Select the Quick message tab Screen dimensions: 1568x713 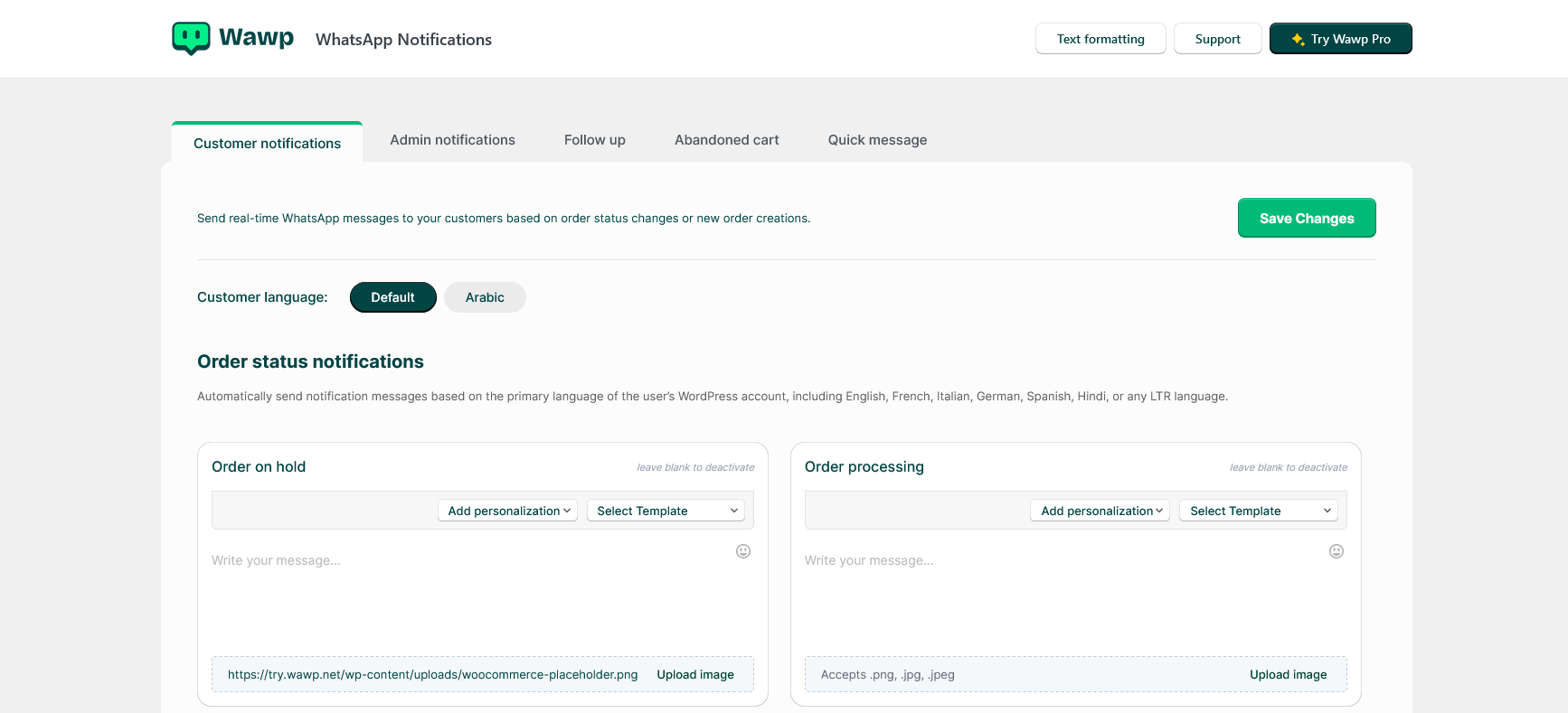[877, 140]
